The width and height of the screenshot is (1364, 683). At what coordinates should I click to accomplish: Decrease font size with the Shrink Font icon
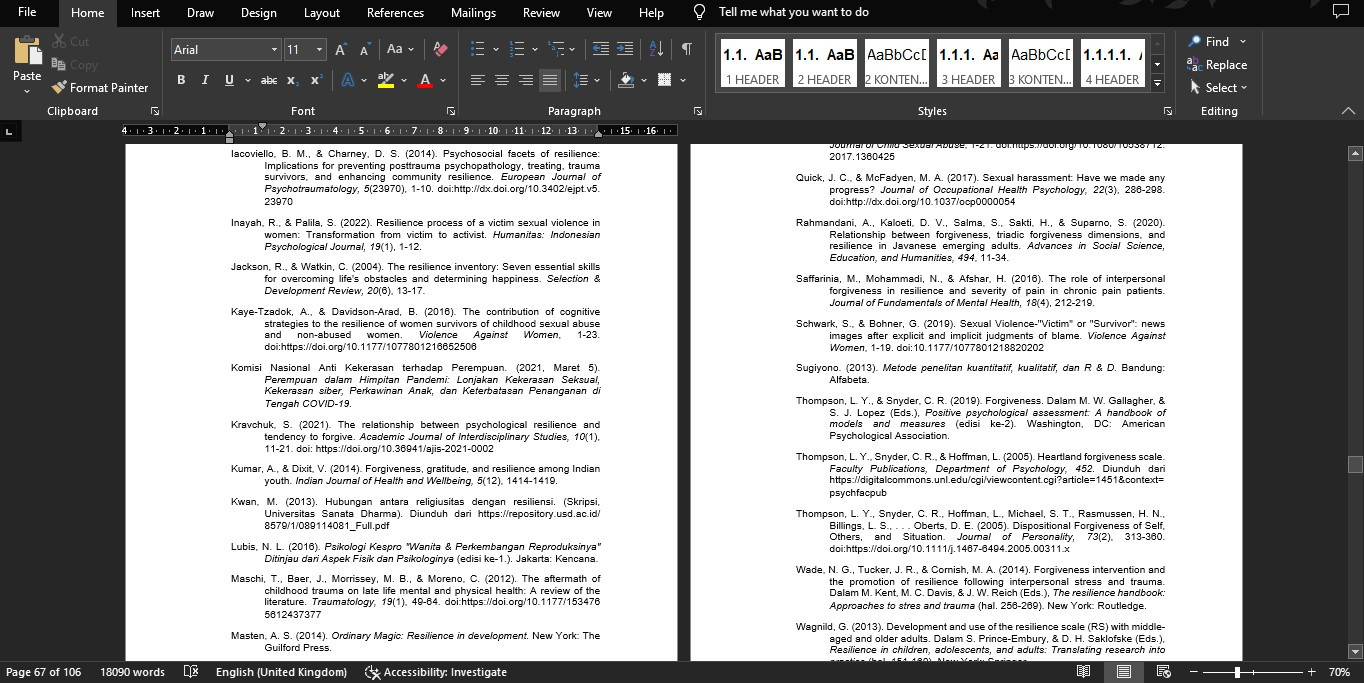[x=365, y=50]
